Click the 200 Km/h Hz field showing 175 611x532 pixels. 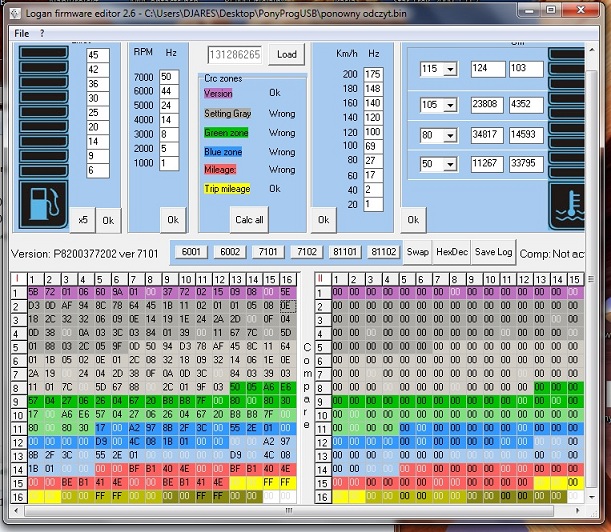point(373,74)
